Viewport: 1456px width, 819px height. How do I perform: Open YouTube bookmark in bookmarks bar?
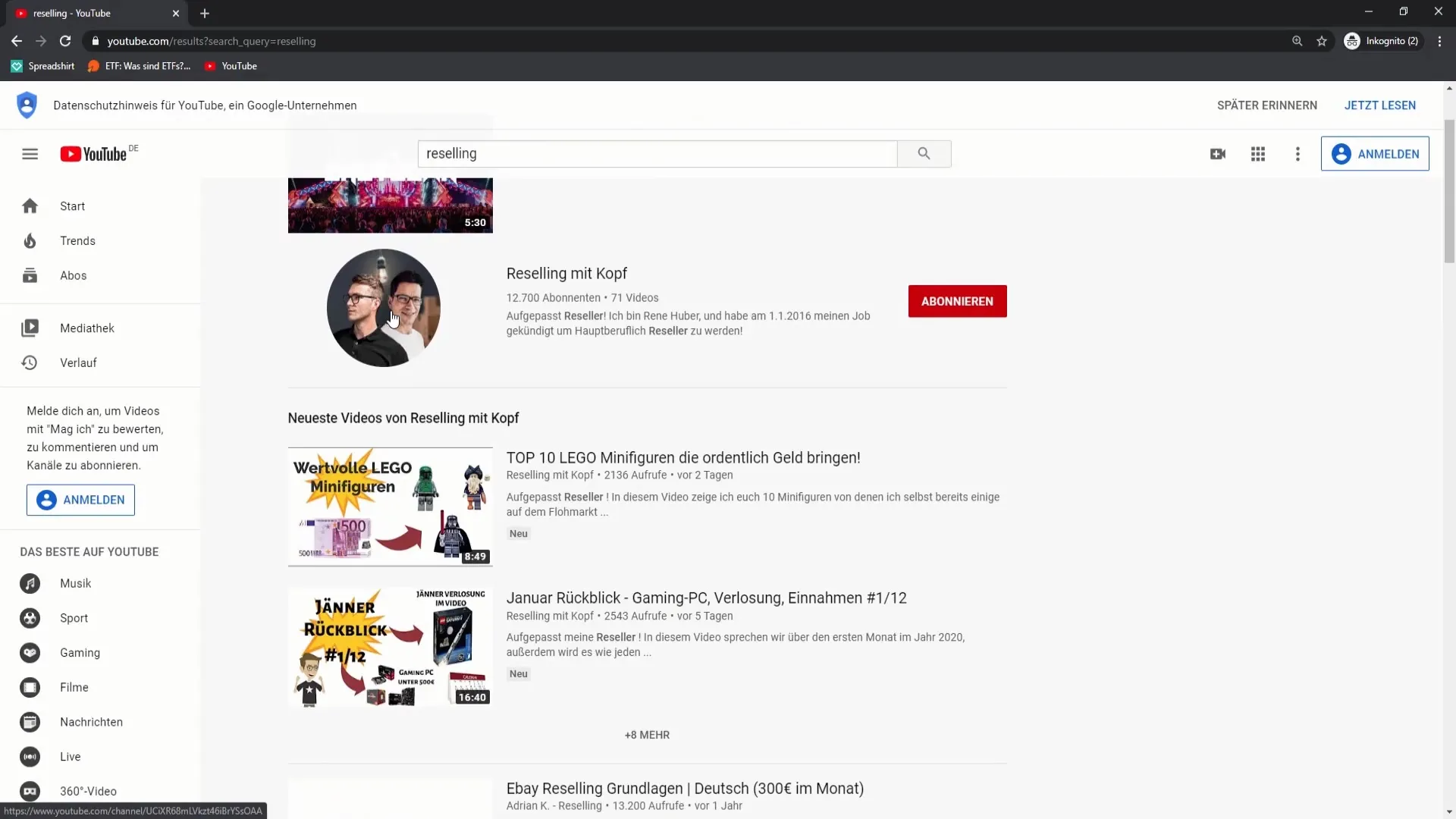click(x=231, y=66)
